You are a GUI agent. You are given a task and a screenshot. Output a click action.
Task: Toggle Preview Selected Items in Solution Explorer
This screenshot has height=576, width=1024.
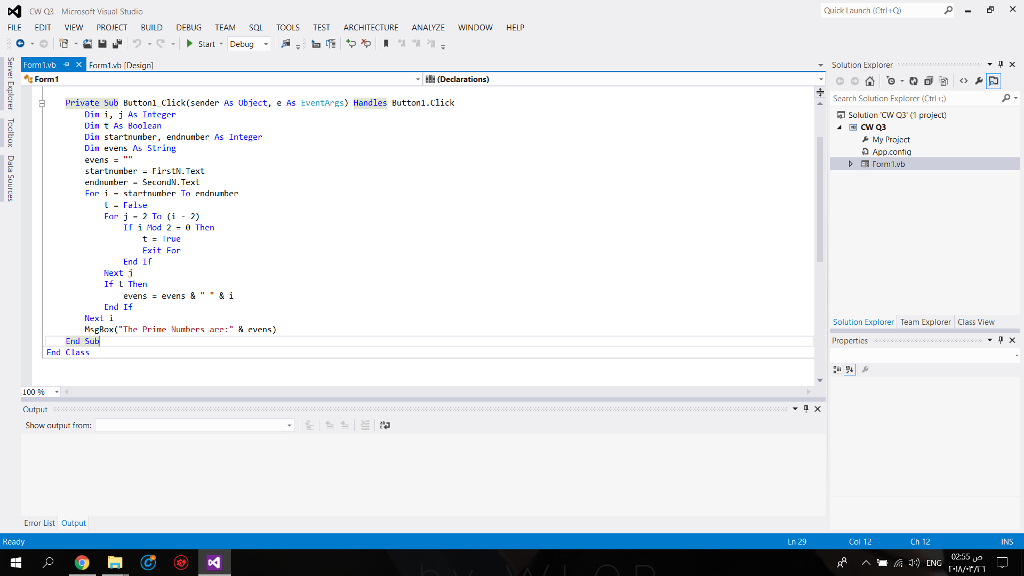pyautogui.click(x=994, y=81)
